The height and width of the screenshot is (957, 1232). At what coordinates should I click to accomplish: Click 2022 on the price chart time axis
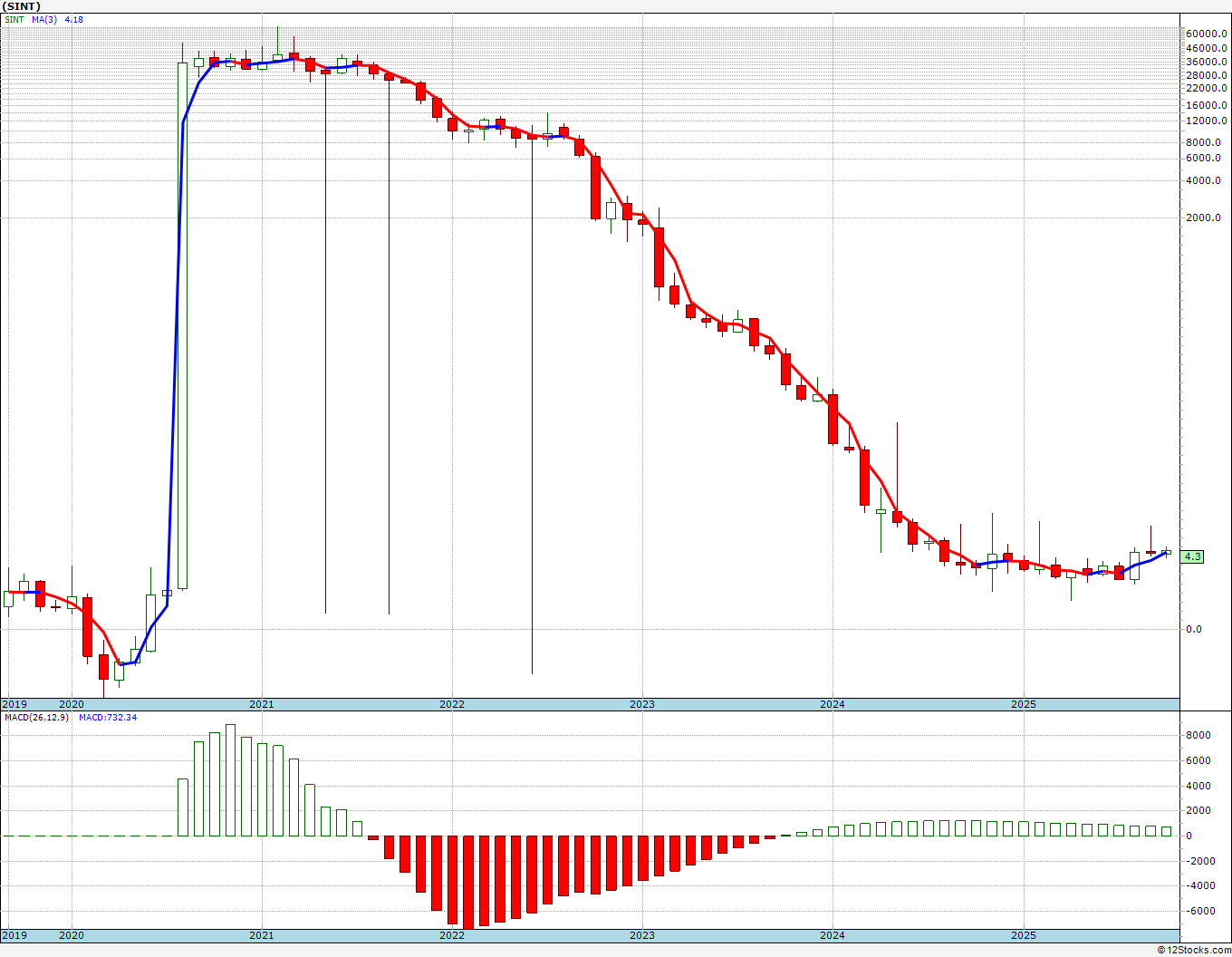click(x=452, y=704)
